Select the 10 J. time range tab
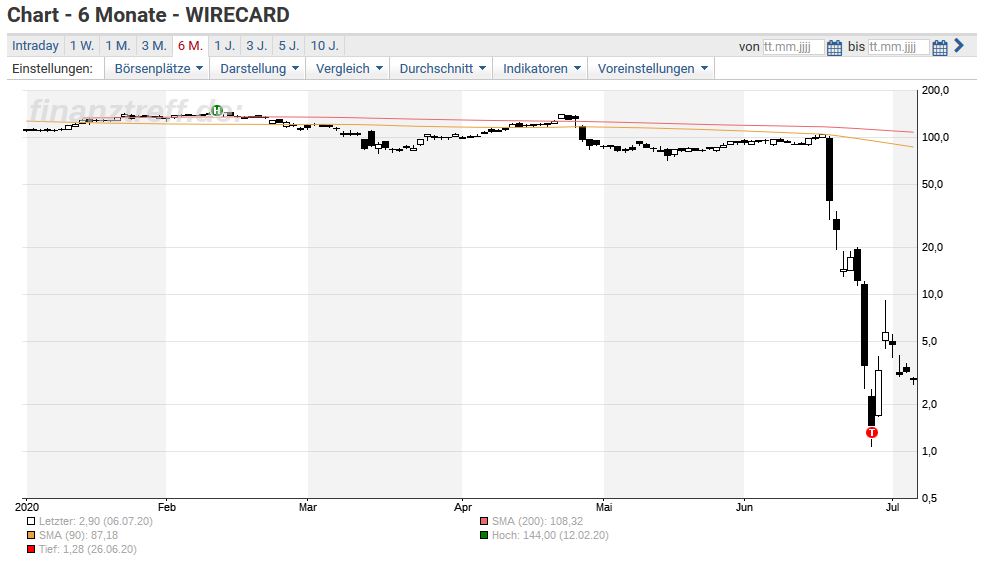 325,46
